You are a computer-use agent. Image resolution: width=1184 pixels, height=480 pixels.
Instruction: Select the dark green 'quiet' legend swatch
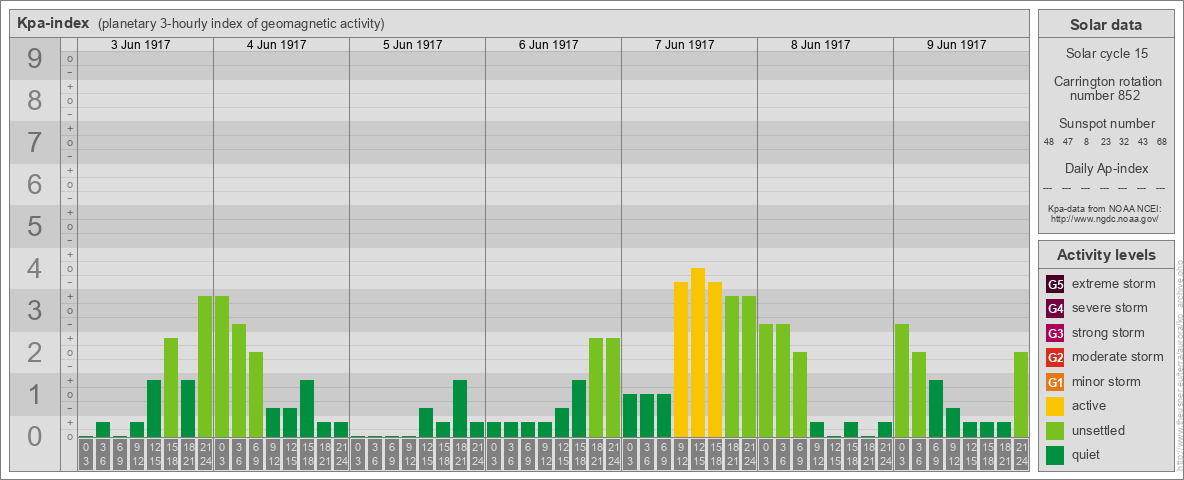tap(1055, 454)
